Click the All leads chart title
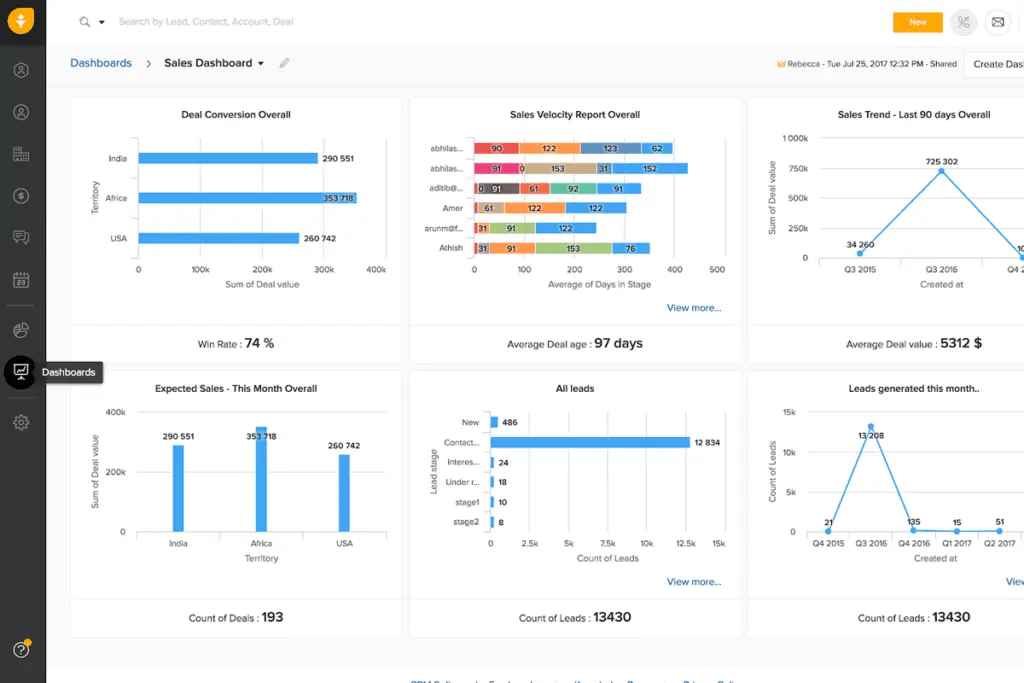Screen dimensions: 1024x683 (575, 389)
